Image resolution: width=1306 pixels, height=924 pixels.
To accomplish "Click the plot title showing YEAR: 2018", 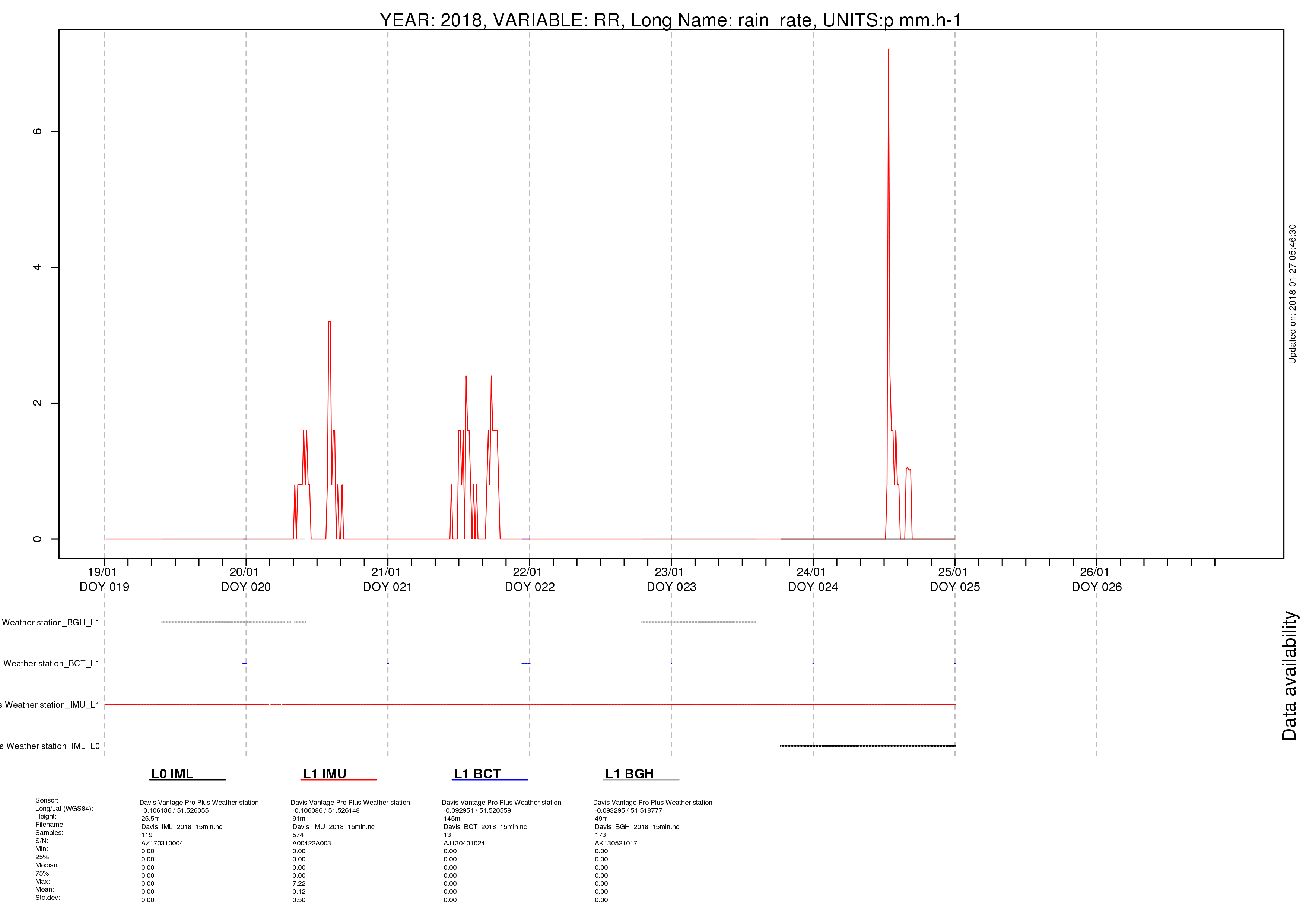I will point(670,20).
